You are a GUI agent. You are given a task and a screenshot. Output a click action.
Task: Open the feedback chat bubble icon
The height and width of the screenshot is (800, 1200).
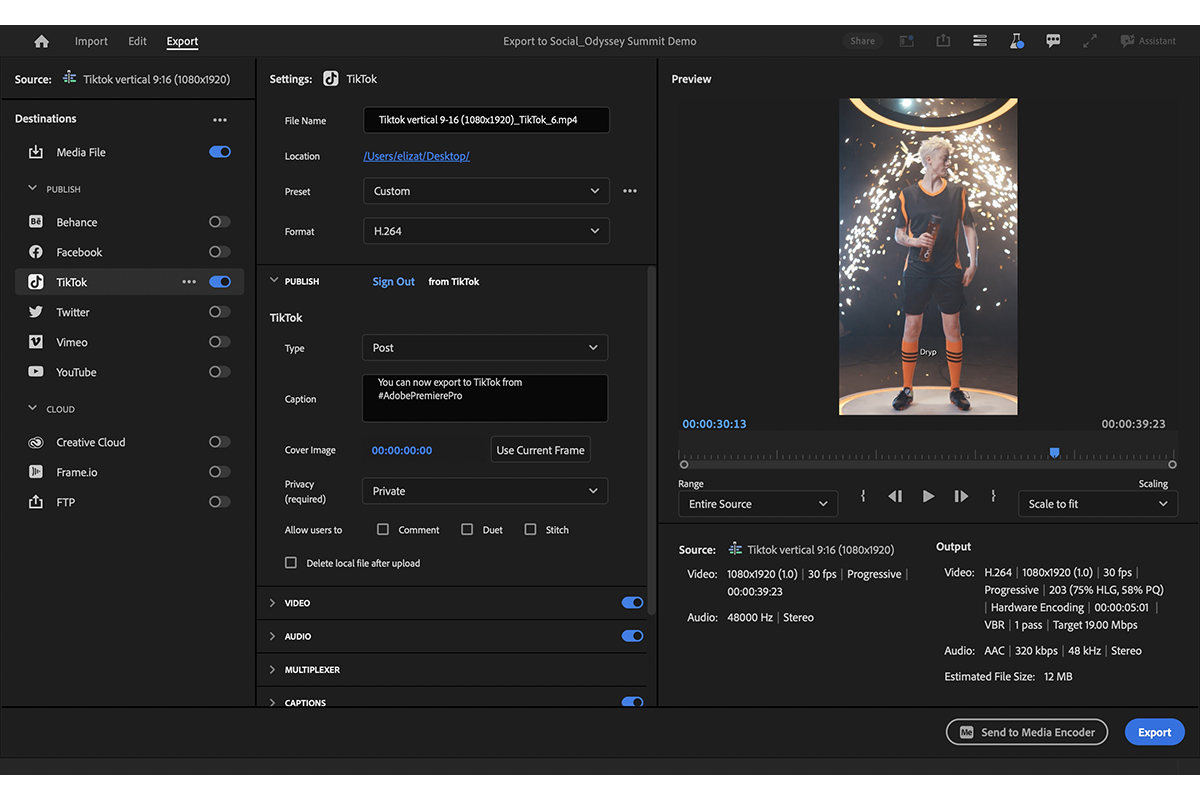tap(1053, 41)
